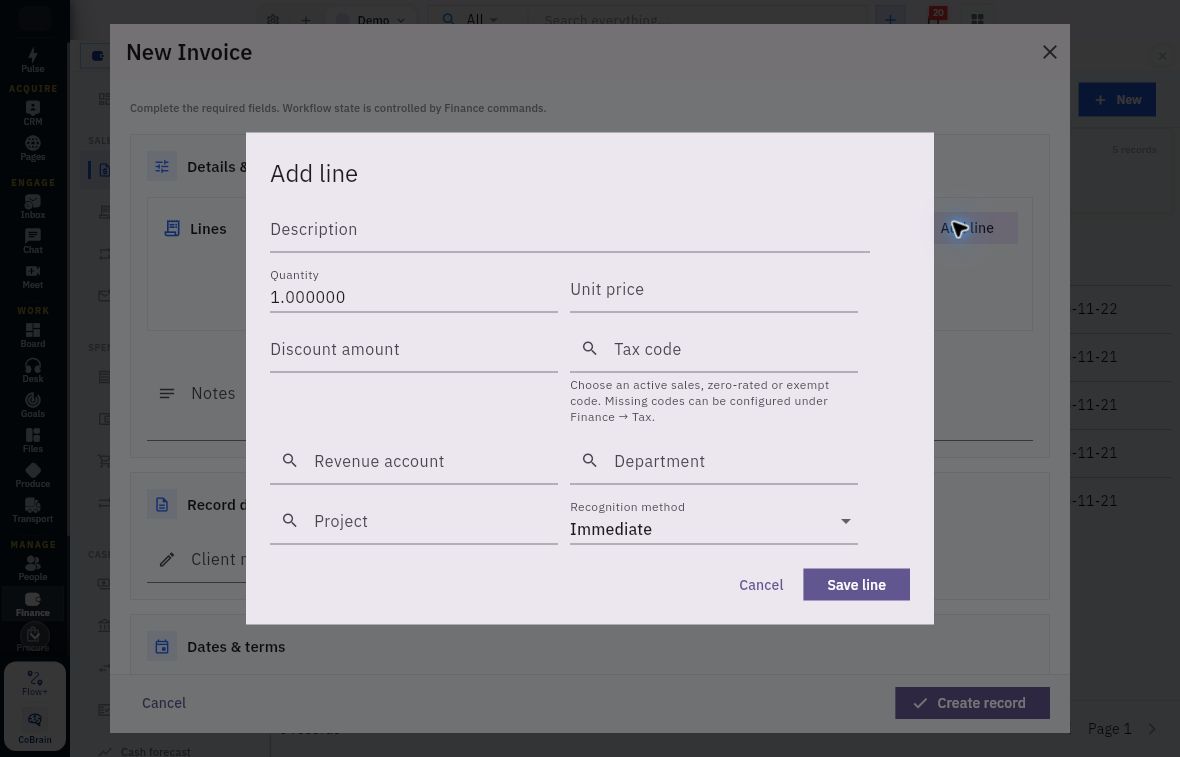Click Create record button
This screenshot has height=757, width=1180.
972,703
